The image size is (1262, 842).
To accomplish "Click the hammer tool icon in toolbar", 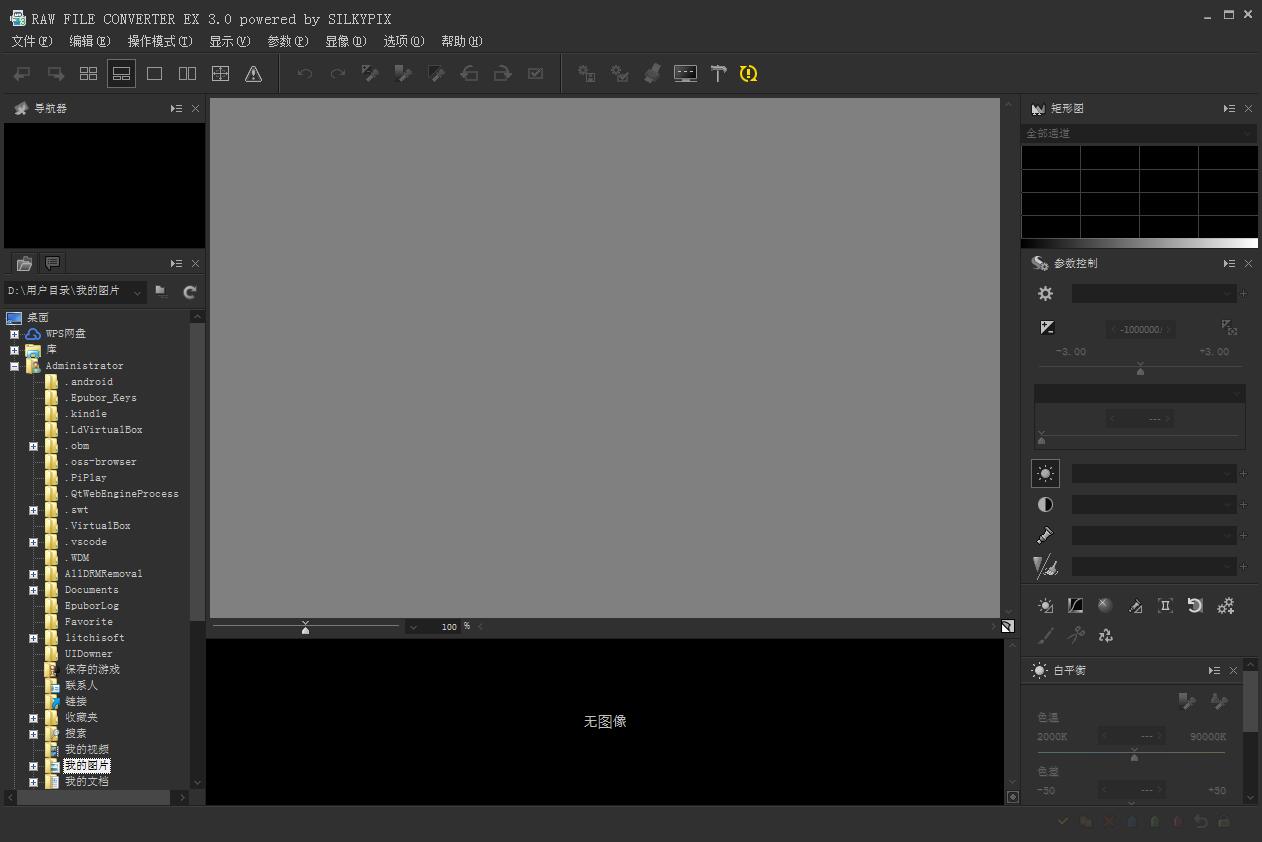I will point(718,74).
